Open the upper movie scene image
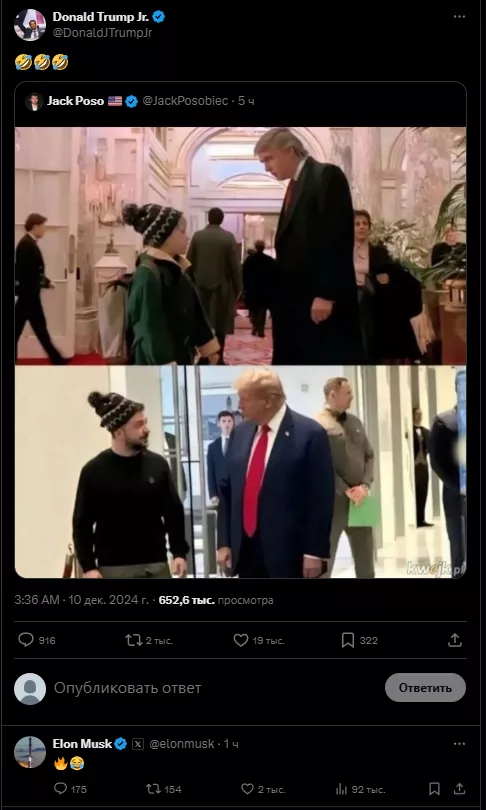This screenshot has height=810, width=486. [x=241, y=246]
